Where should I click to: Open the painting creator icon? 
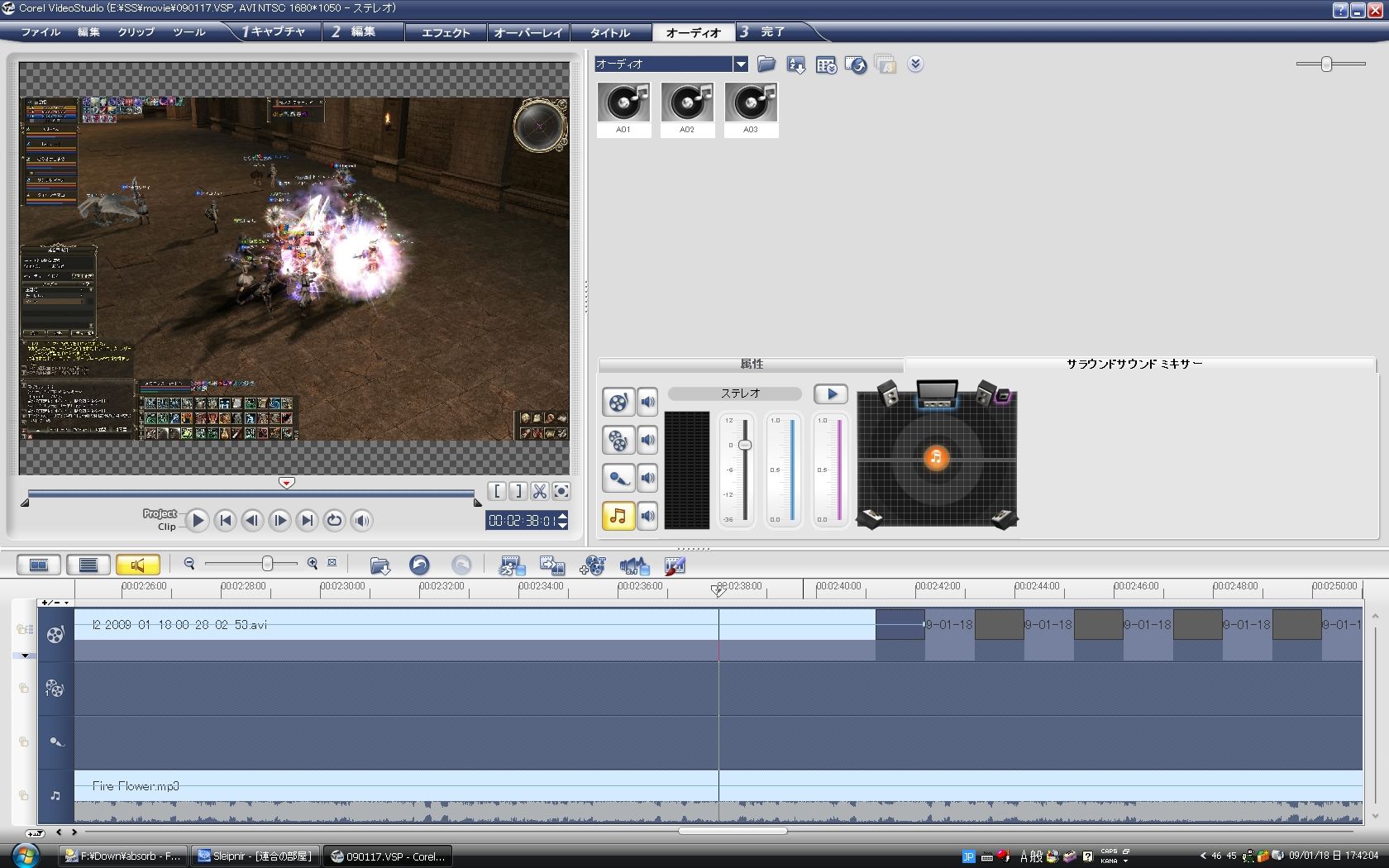coord(675,565)
